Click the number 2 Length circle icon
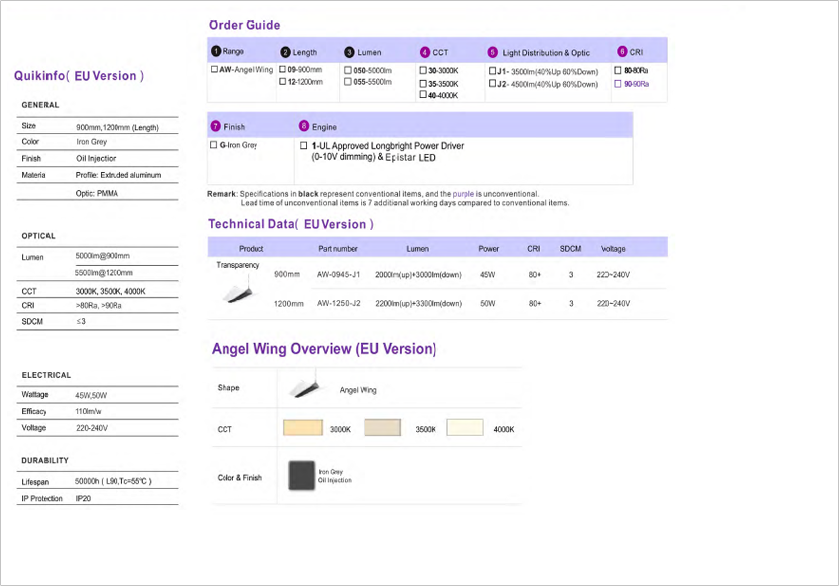The image size is (839, 586). tap(285, 52)
